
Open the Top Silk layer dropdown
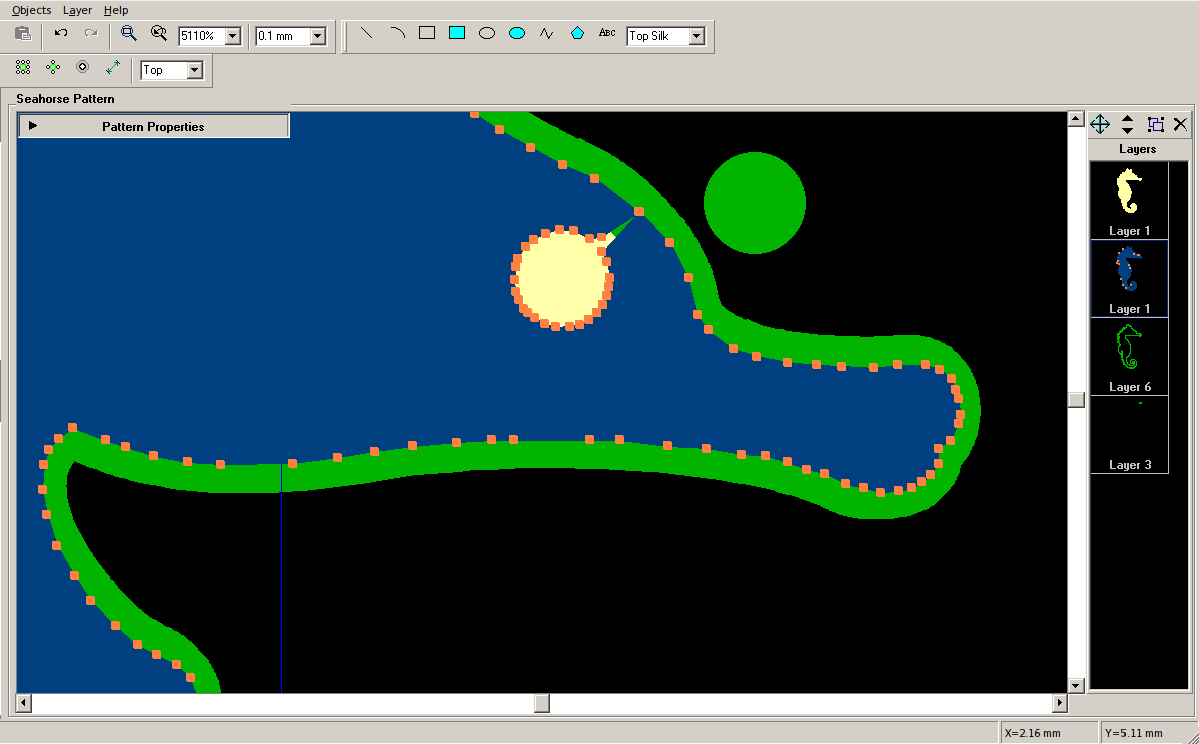coord(697,36)
